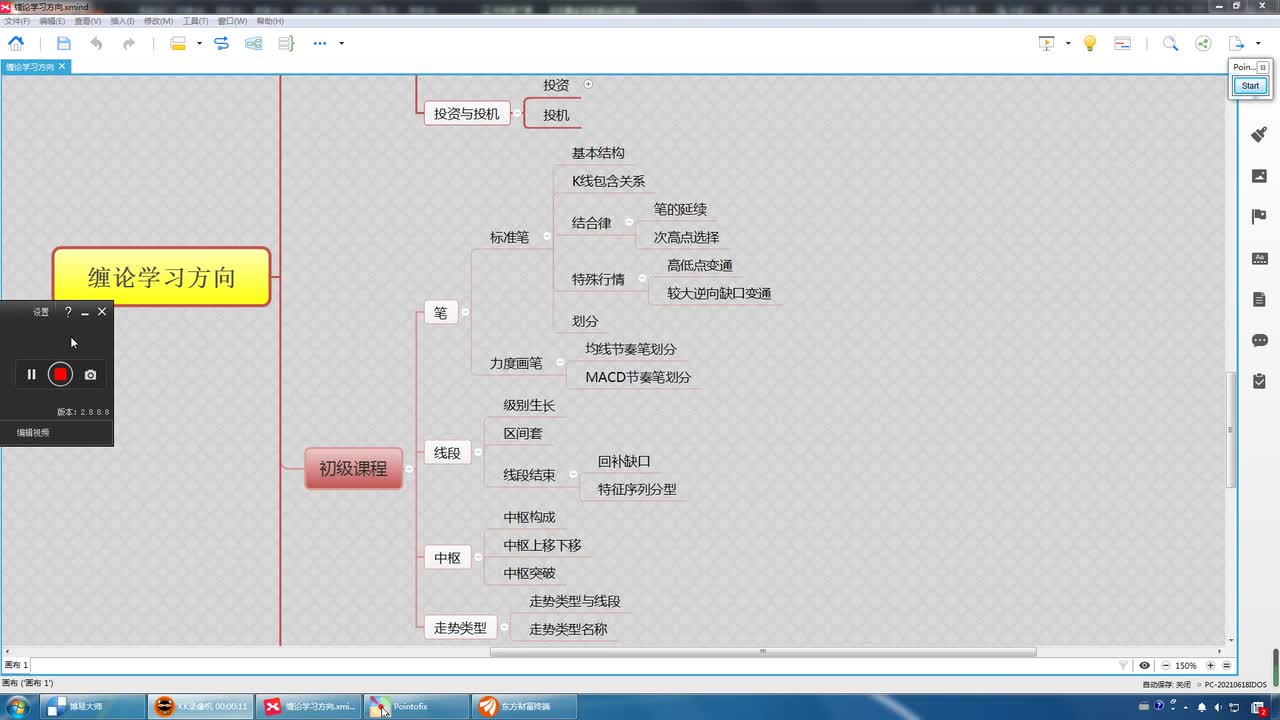Open the more options ellipsis icon
Screen dimensions: 1280x720
point(320,43)
